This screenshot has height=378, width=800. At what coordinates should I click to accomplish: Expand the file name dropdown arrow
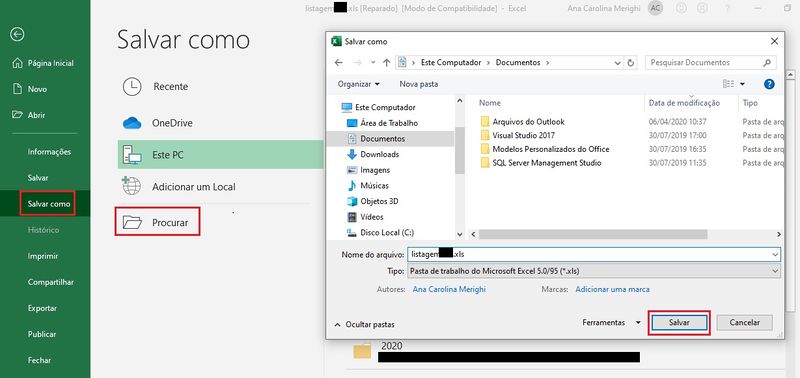(x=776, y=254)
